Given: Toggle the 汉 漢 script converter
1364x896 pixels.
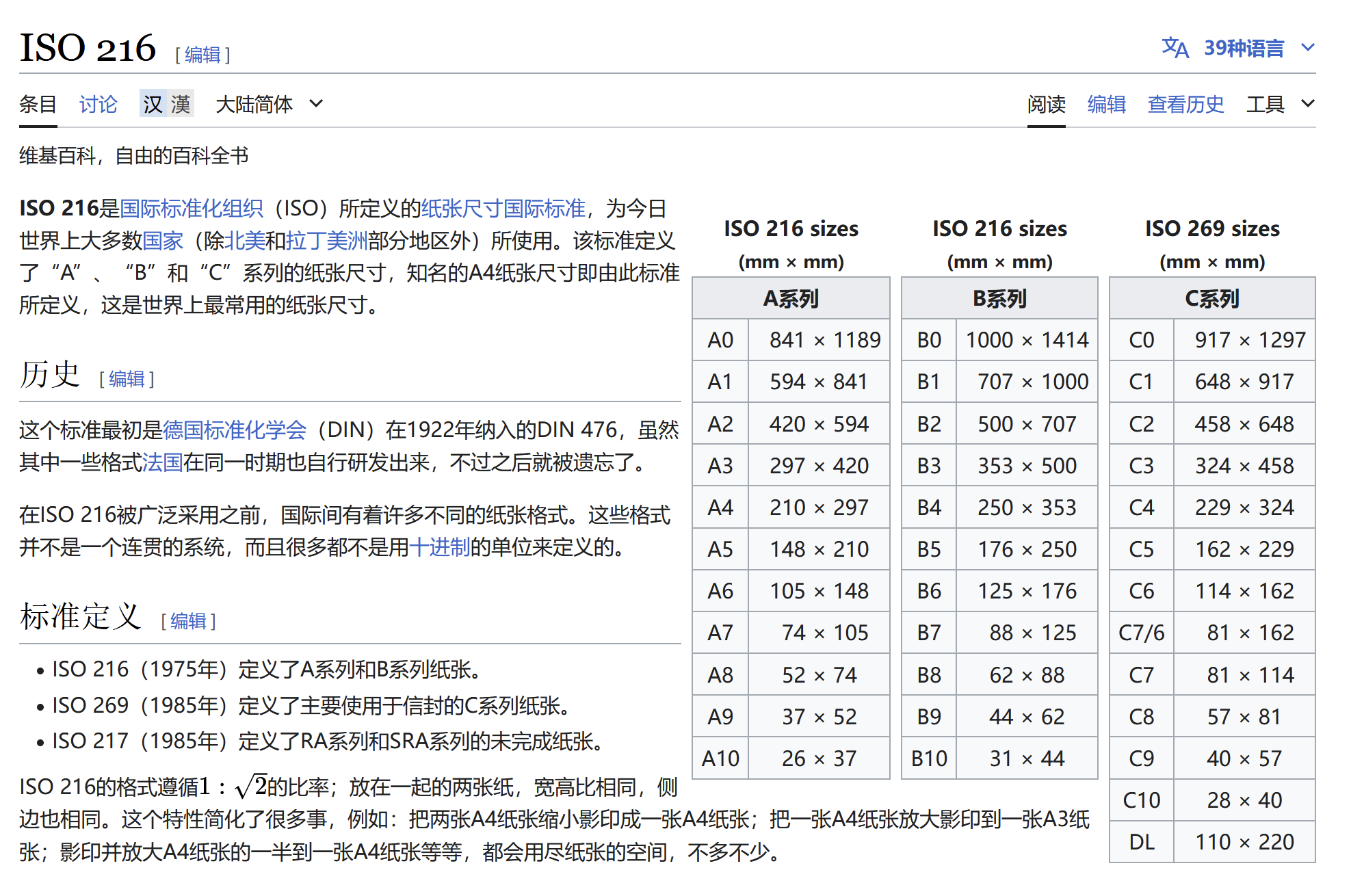Looking at the screenshot, I should 167,103.
